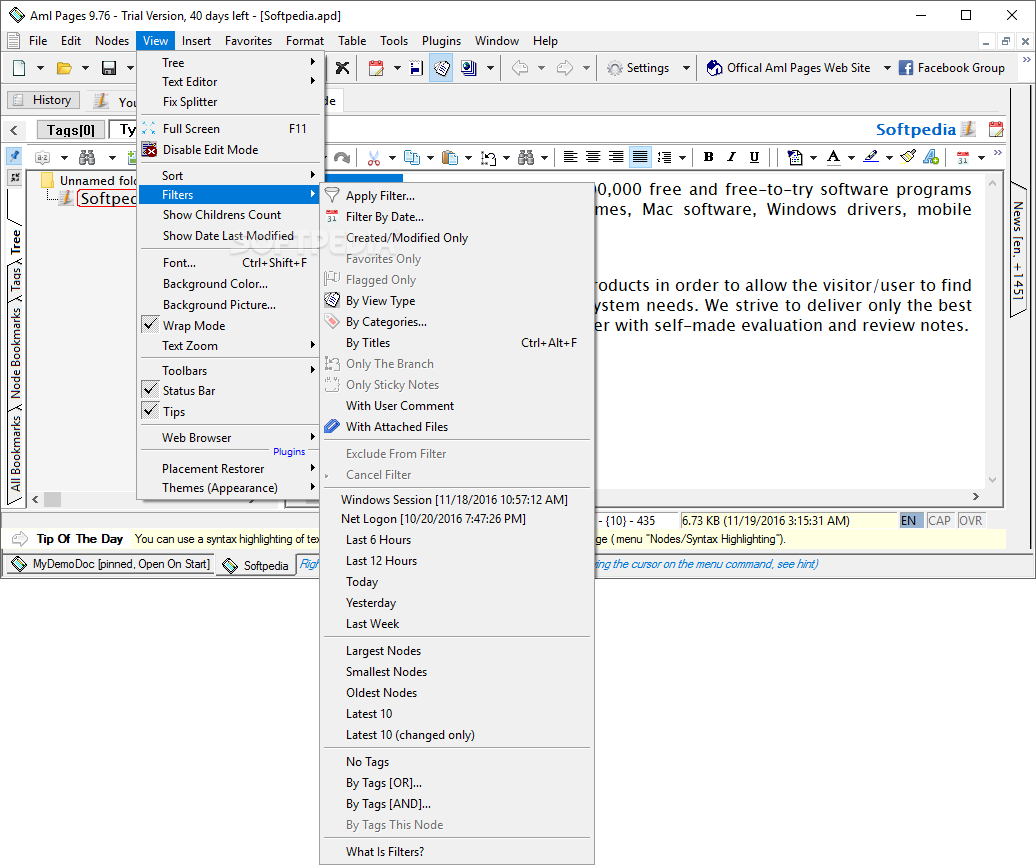Click the pin icon in the left sidebar
This screenshot has width=1036, height=865.
coord(14,157)
